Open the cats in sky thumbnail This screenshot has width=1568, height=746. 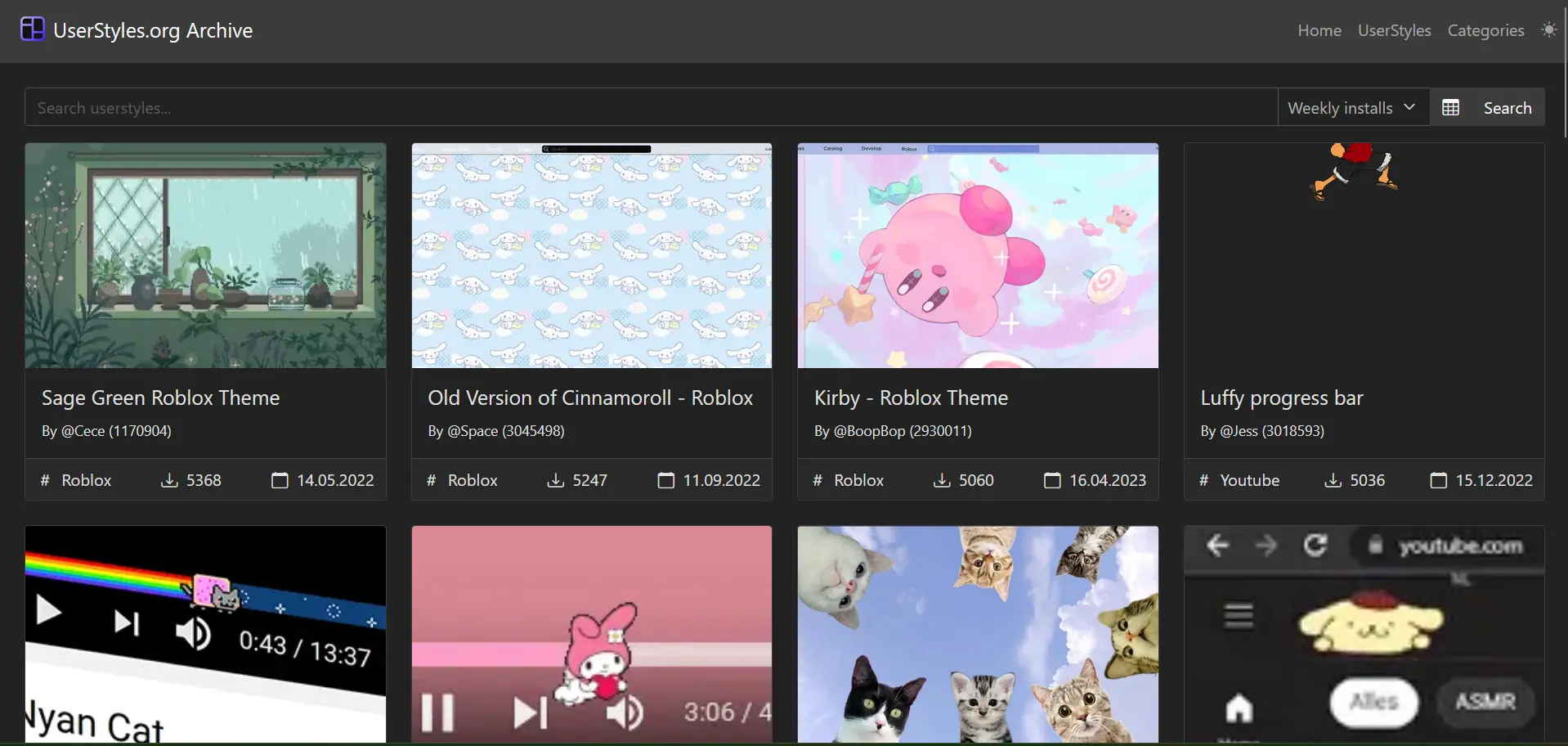point(978,635)
